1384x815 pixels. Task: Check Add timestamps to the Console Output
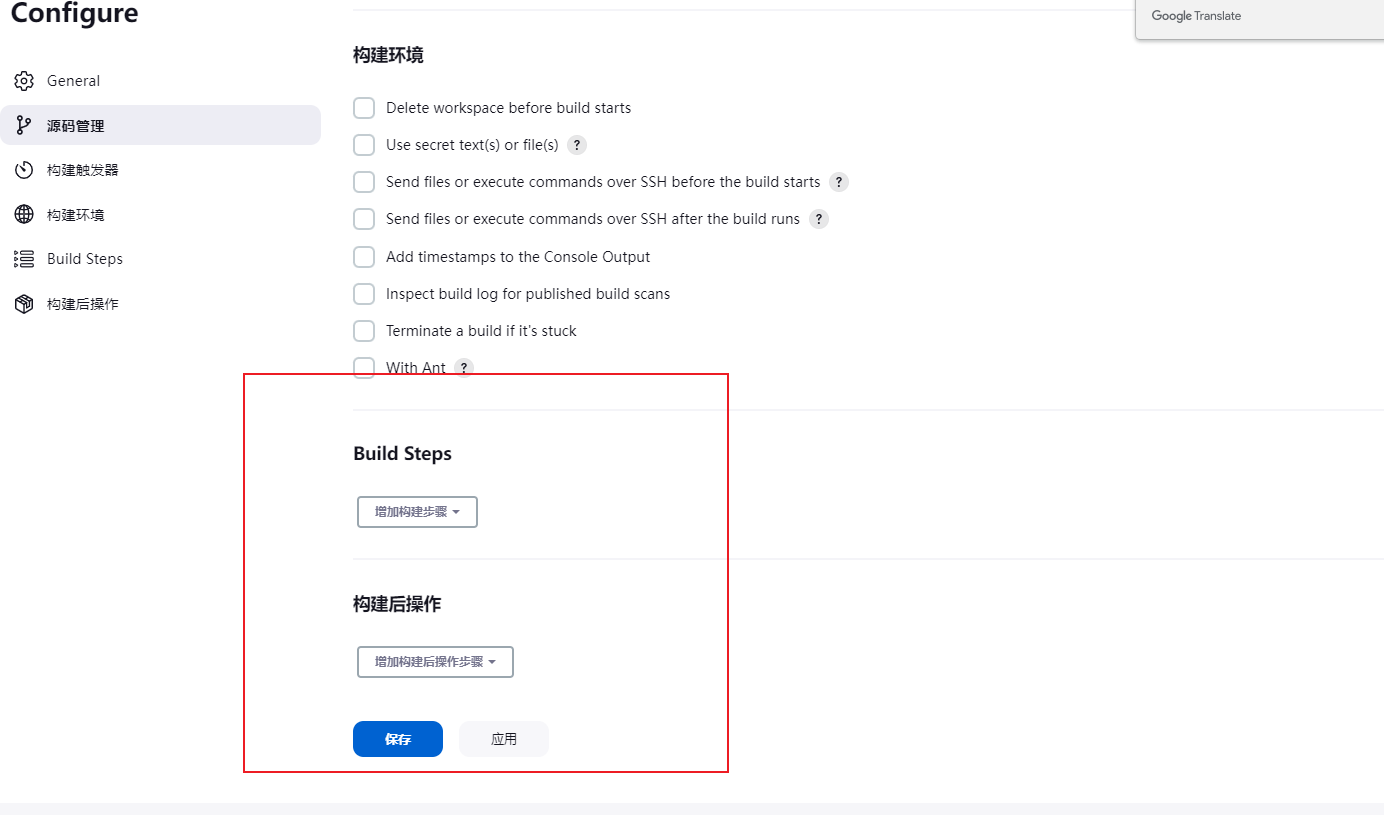click(364, 257)
